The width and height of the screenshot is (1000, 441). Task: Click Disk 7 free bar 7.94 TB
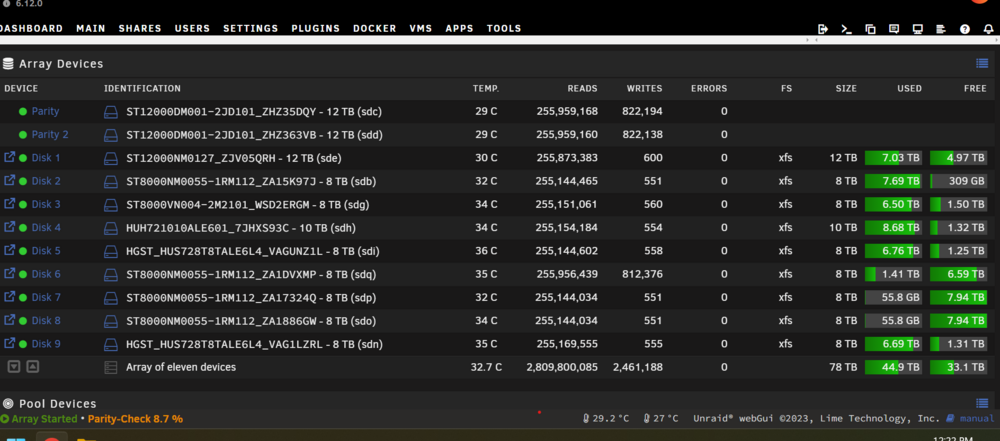959,297
